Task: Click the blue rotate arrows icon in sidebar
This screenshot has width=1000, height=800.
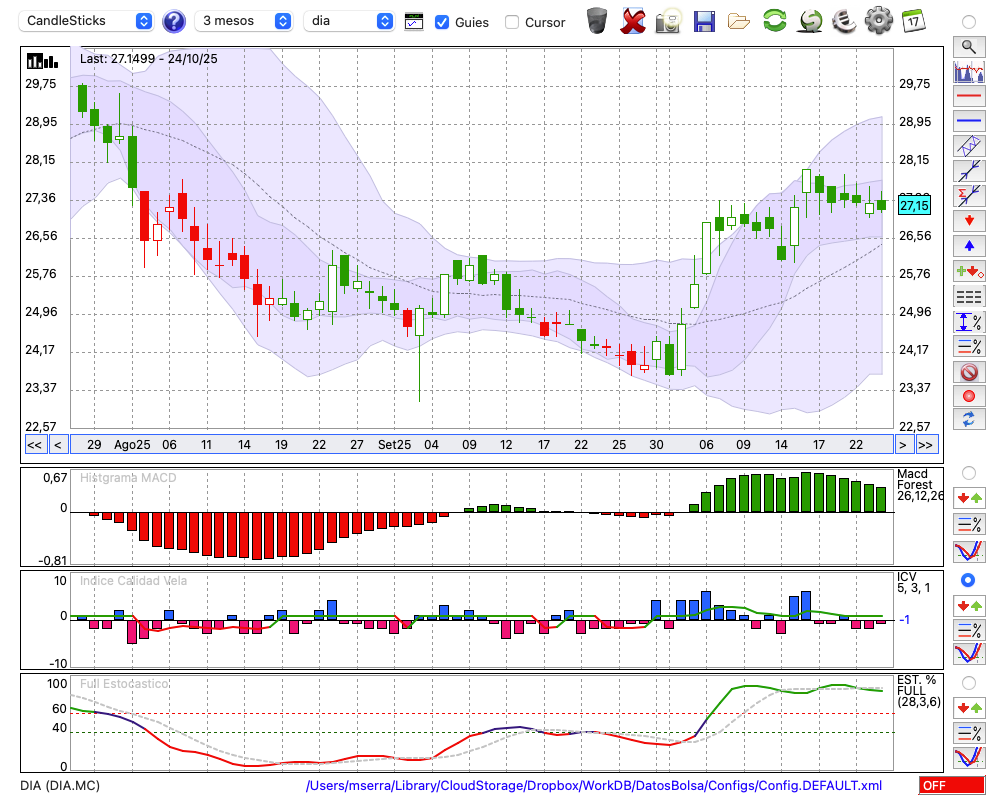Action: [x=969, y=420]
